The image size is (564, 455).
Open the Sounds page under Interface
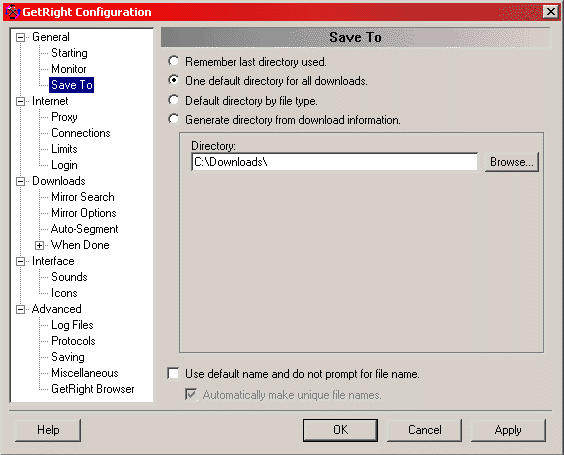[x=69, y=277]
